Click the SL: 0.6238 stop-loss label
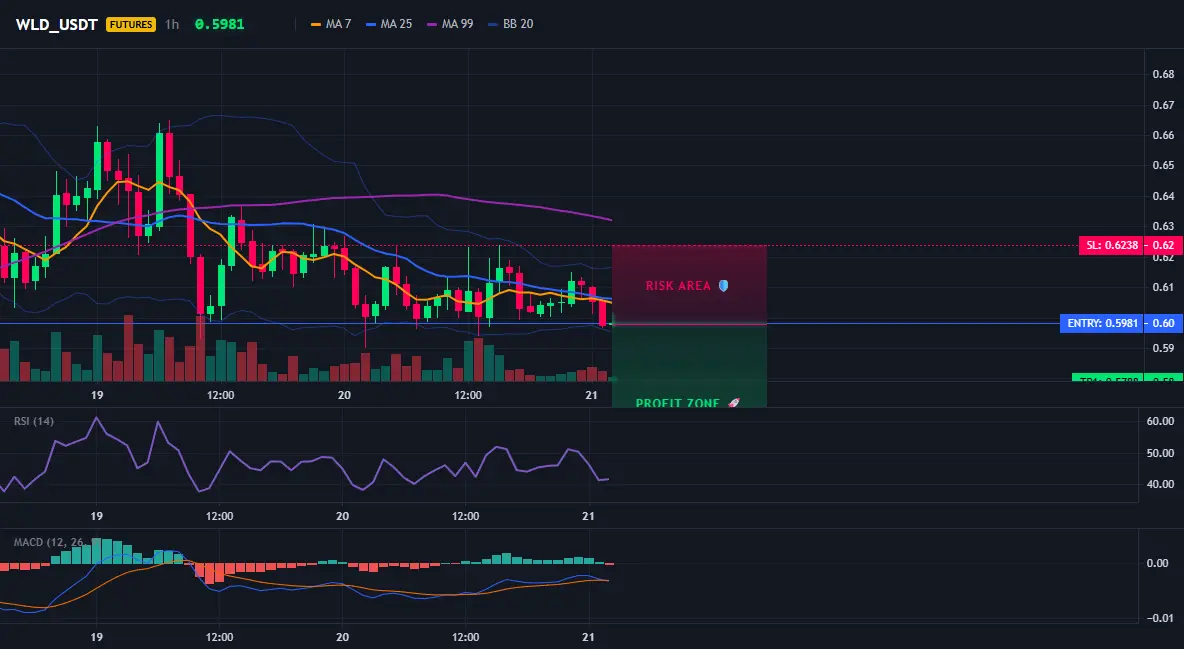This screenshot has width=1184, height=649. coord(1109,246)
